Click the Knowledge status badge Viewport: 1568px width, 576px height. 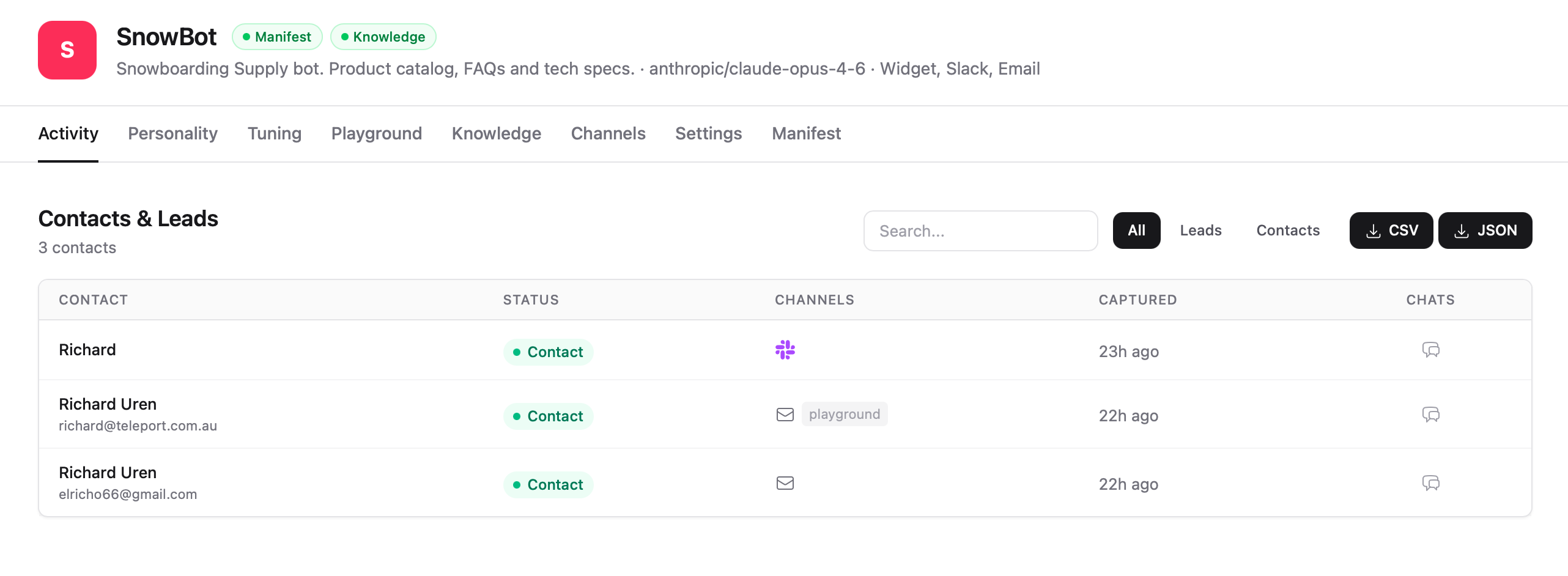coord(383,37)
